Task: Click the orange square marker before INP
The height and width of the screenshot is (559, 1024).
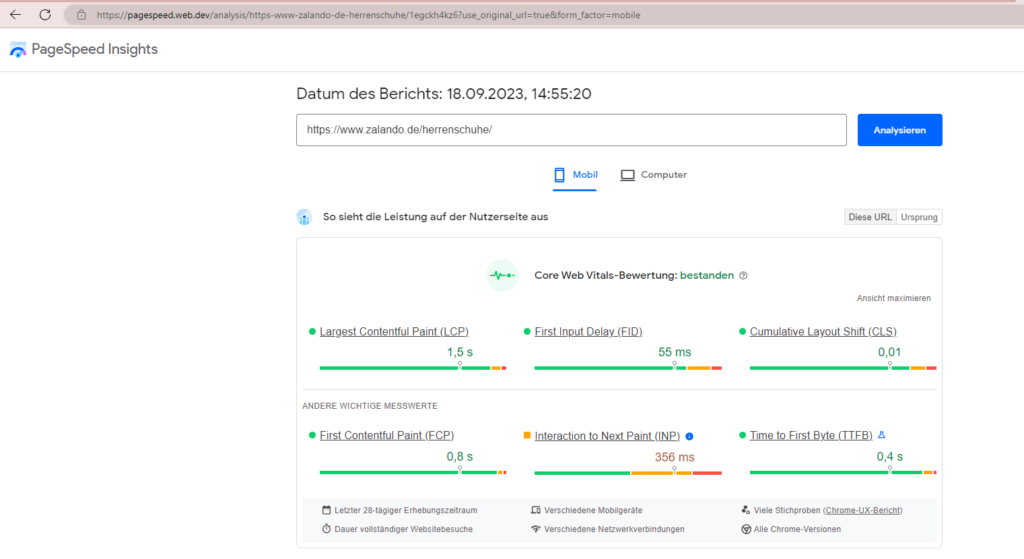Action: pos(527,436)
